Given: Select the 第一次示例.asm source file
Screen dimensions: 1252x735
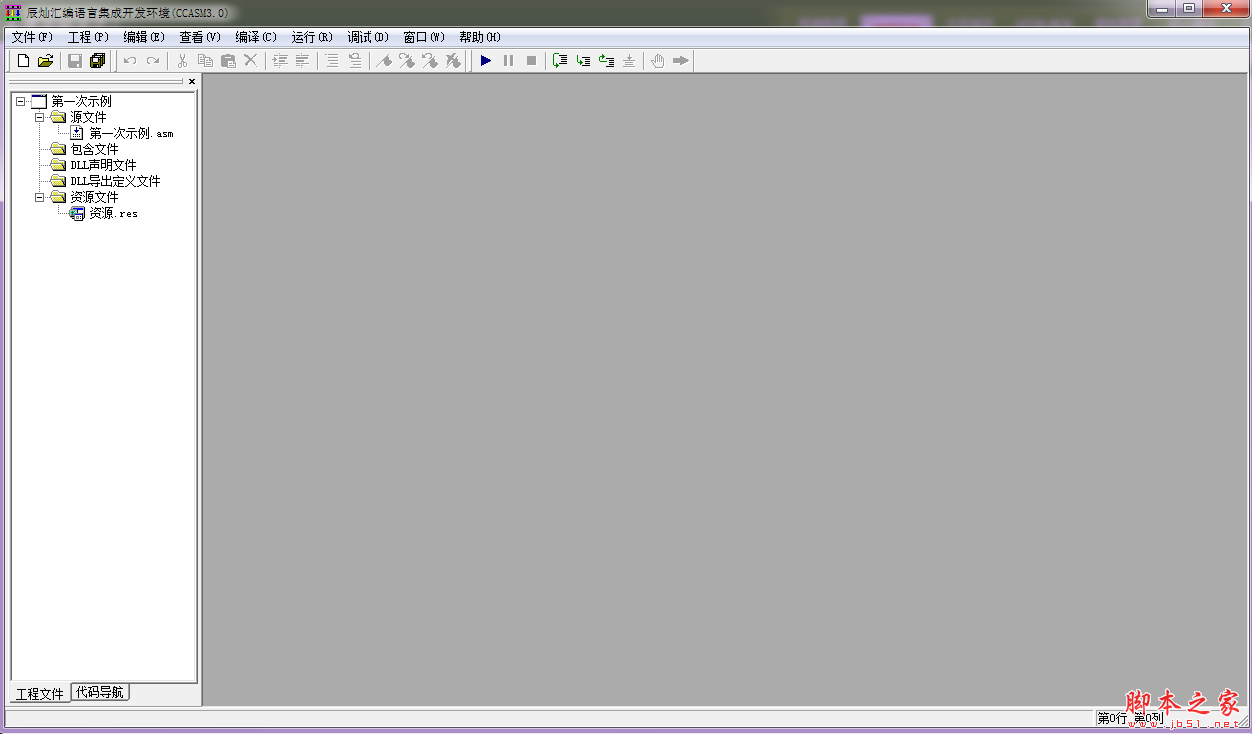Looking at the screenshot, I should tap(131, 133).
